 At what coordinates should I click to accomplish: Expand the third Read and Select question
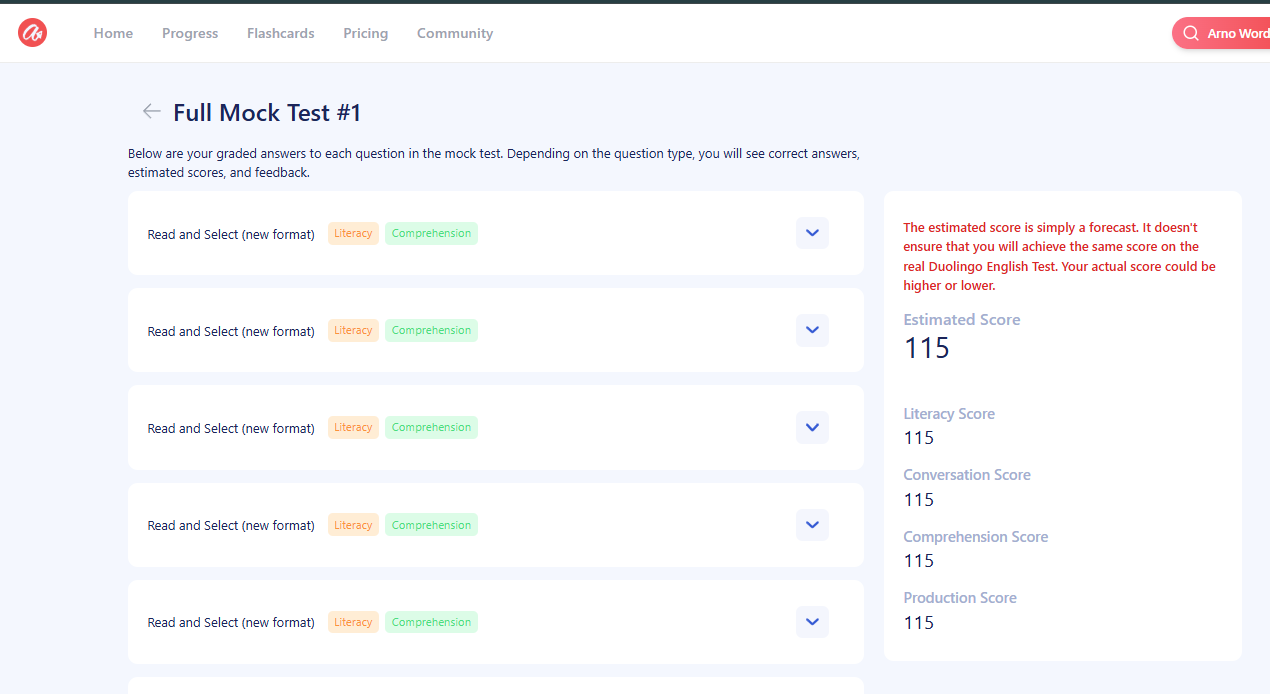[x=812, y=427]
